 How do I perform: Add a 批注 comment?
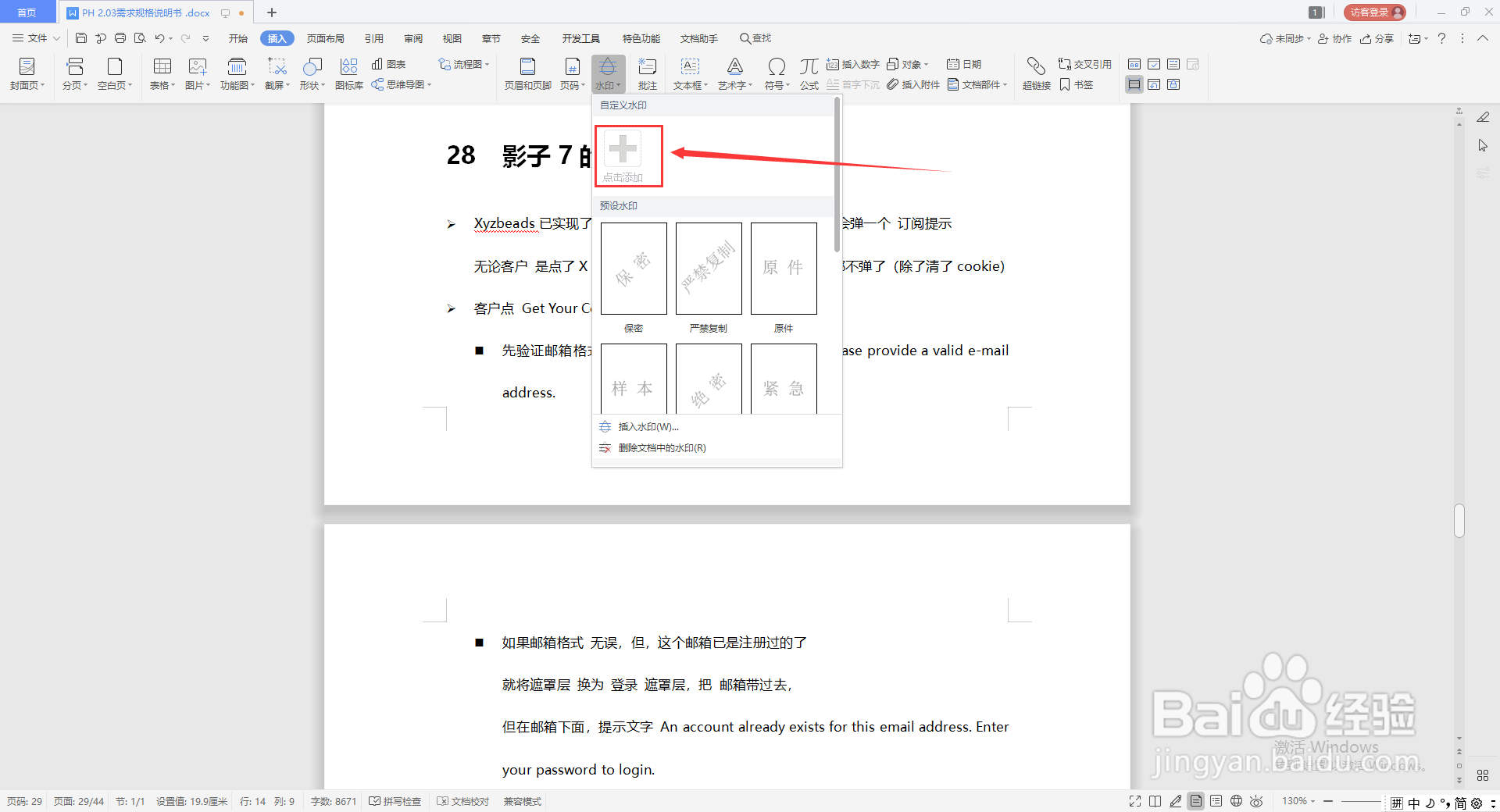point(646,73)
